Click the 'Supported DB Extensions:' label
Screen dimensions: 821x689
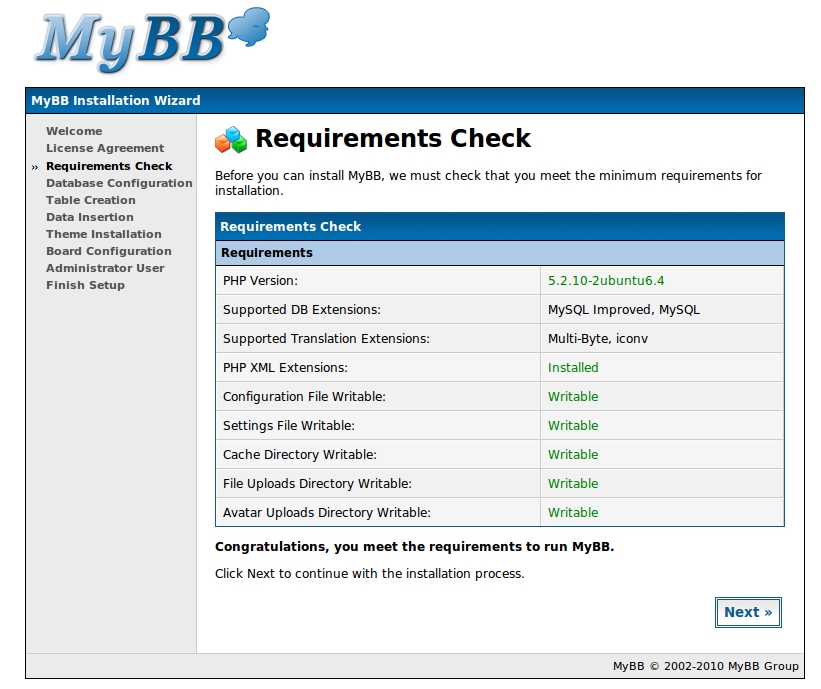[302, 309]
